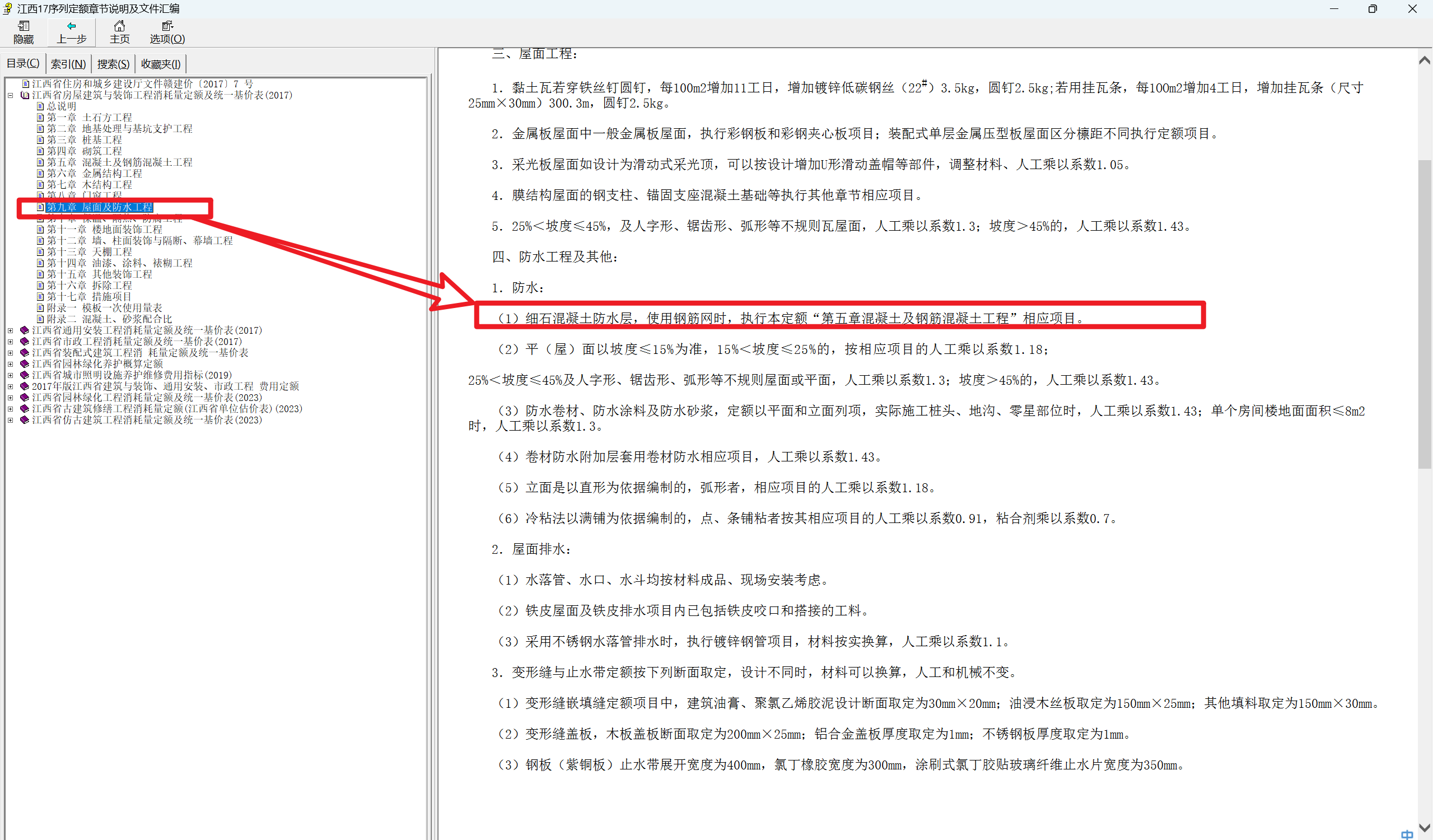This screenshot has height=840, width=1433.
Task: Open the 总说明 topic
Action: pyautogui.click(x=62, y=106)
